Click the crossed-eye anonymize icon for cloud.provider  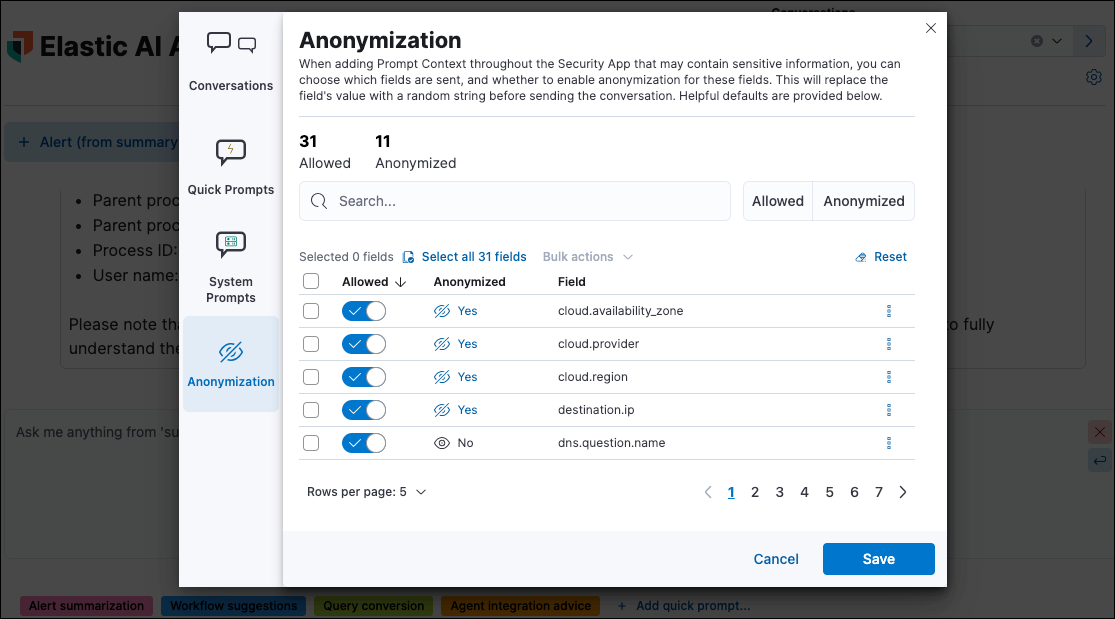tap(441, 343)
